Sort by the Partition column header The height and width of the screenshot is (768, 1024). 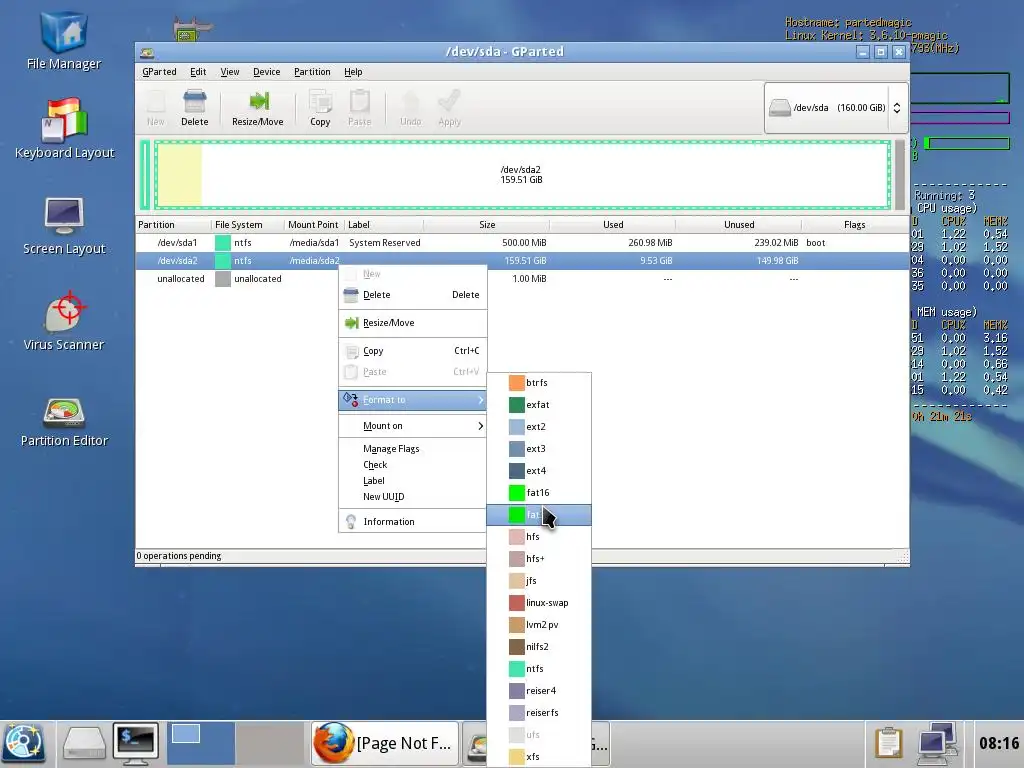tap(173, 225)
